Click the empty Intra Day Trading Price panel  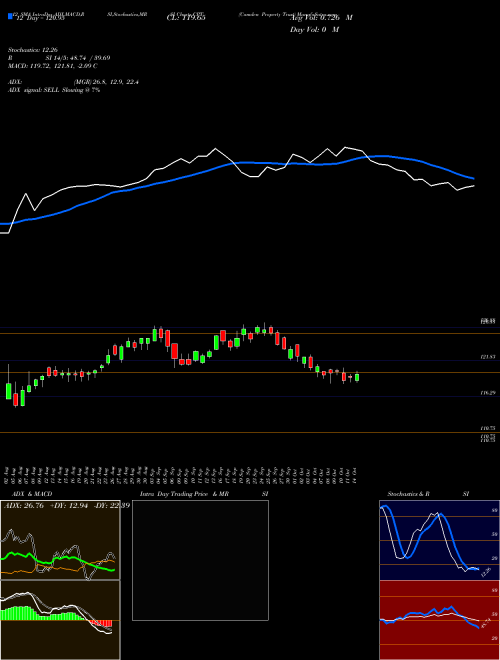[x=200, y=560]
